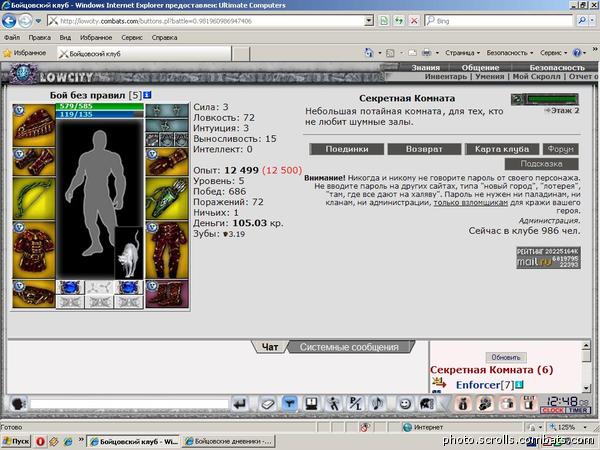Viewport: 600px width, 450px height.
Task: Click the Форум button
Action: pos(561,149)
